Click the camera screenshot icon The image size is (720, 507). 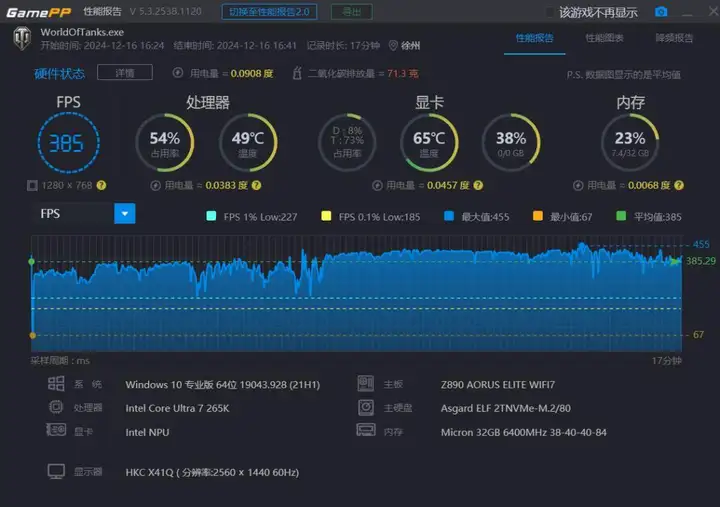pyautogui.click(x=661, y=11)
